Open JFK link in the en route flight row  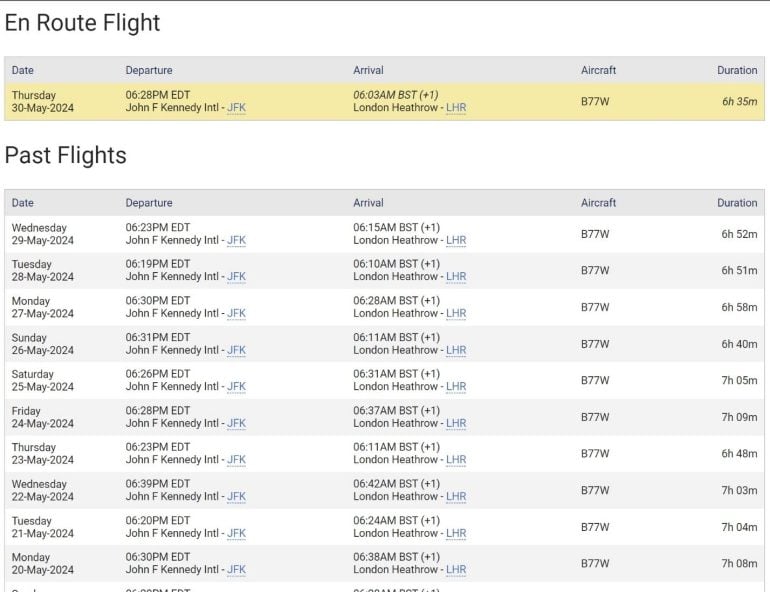236,108
